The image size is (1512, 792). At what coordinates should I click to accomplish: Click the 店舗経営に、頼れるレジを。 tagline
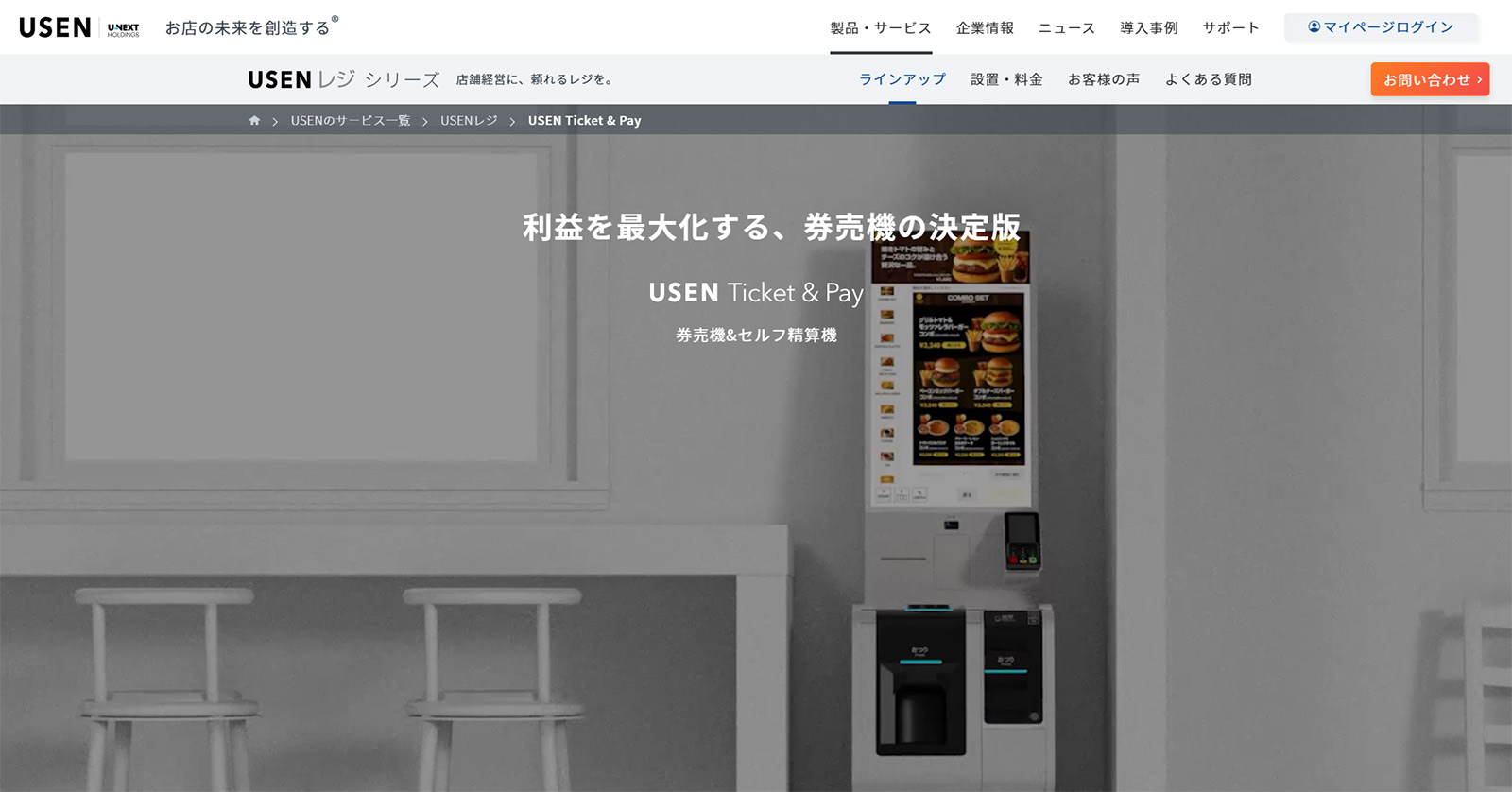[536, 80]
